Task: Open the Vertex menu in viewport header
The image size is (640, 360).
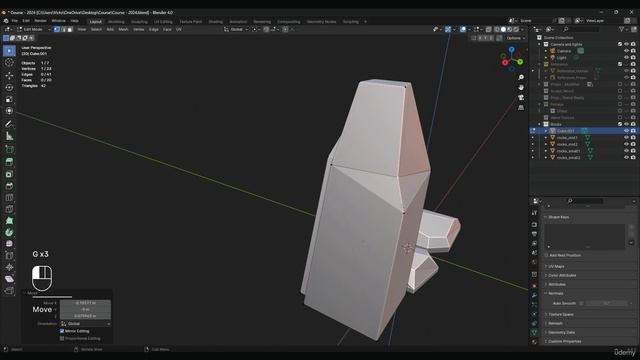Action: tap(139, 29)
